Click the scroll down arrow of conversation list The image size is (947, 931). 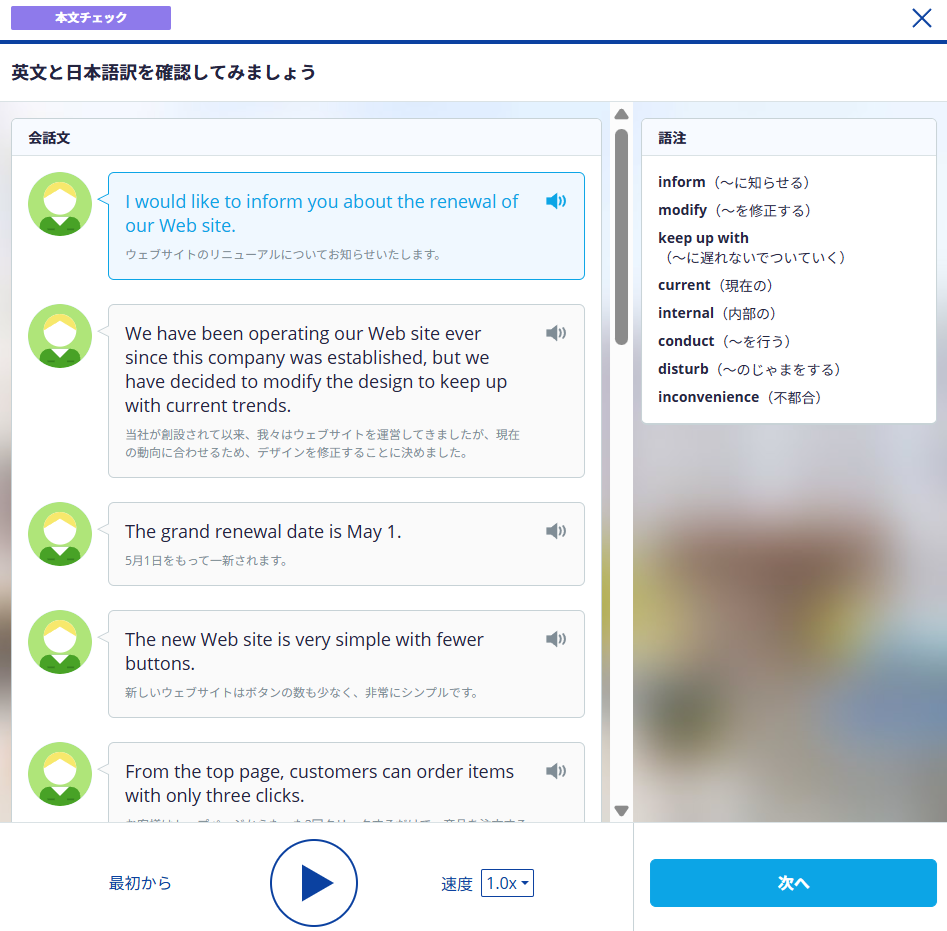click(x=621, y=811)
